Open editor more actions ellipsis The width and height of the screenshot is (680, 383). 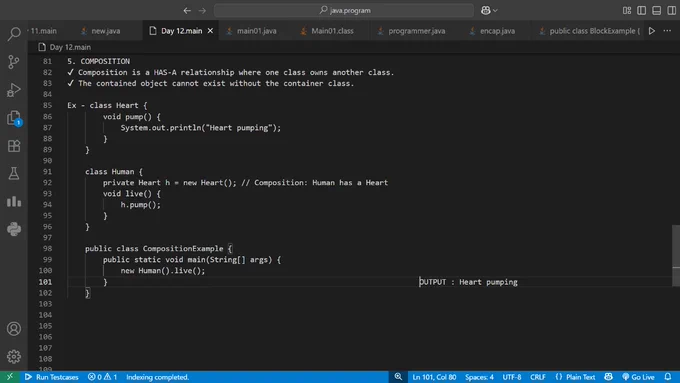(x=667, y=31)
